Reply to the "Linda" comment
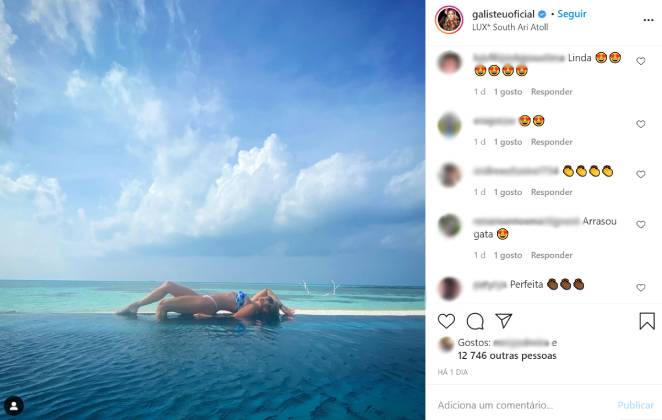 [551, 92]
